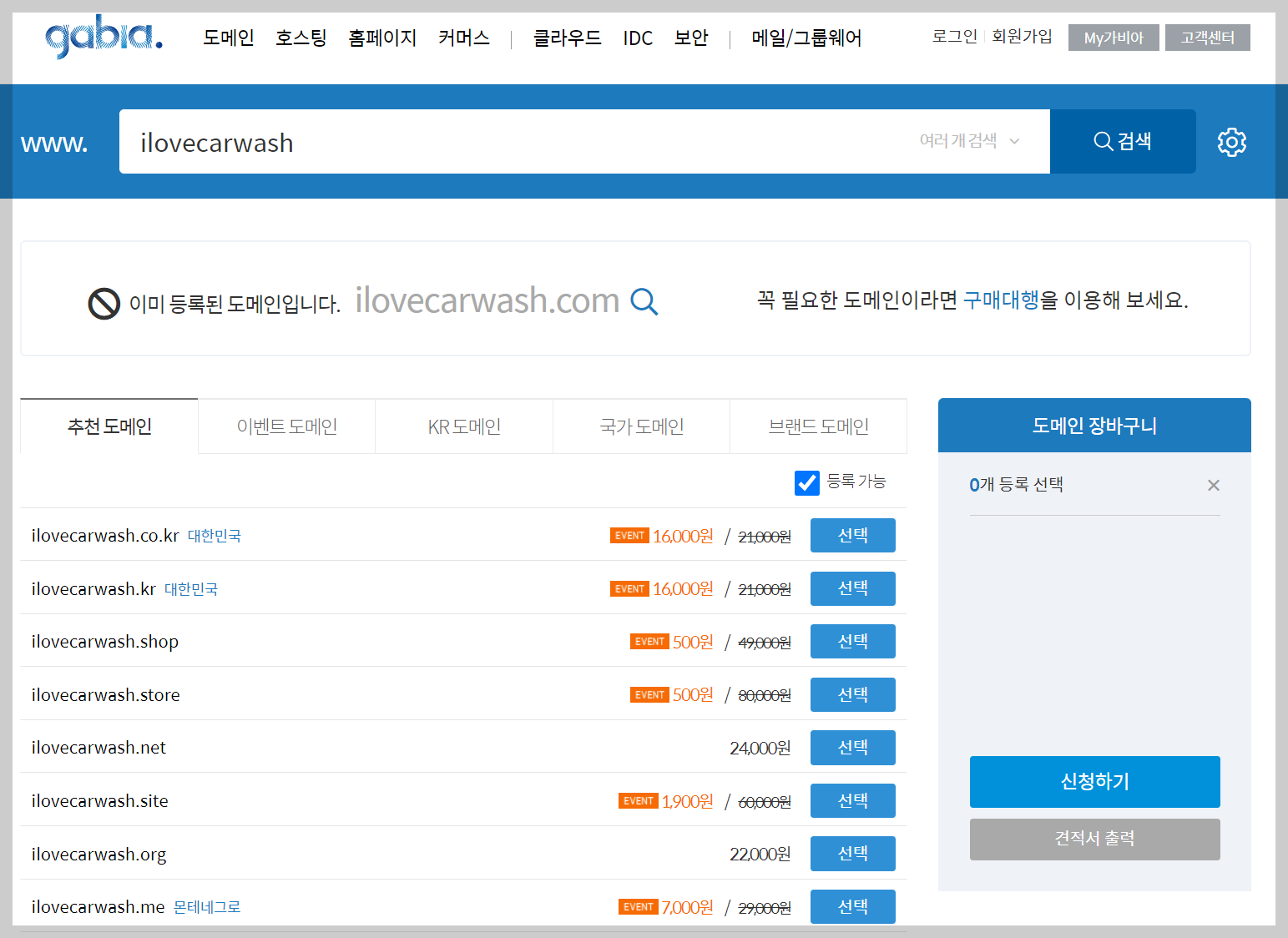Screen dimensions: 1288x938
Task: Click the gabia logo
Action: coord(104,36)
